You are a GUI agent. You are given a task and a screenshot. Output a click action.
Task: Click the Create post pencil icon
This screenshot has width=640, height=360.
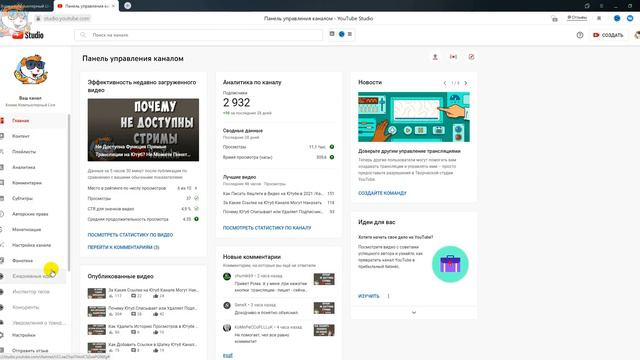pyautogui.click(x=471, y=57)
